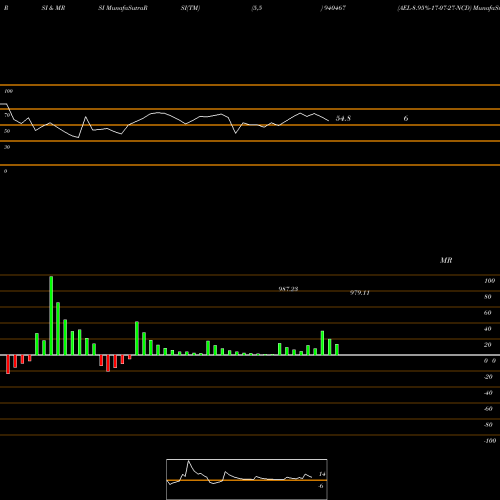Click the '20' label on MR axis

[x=488, y=345]
